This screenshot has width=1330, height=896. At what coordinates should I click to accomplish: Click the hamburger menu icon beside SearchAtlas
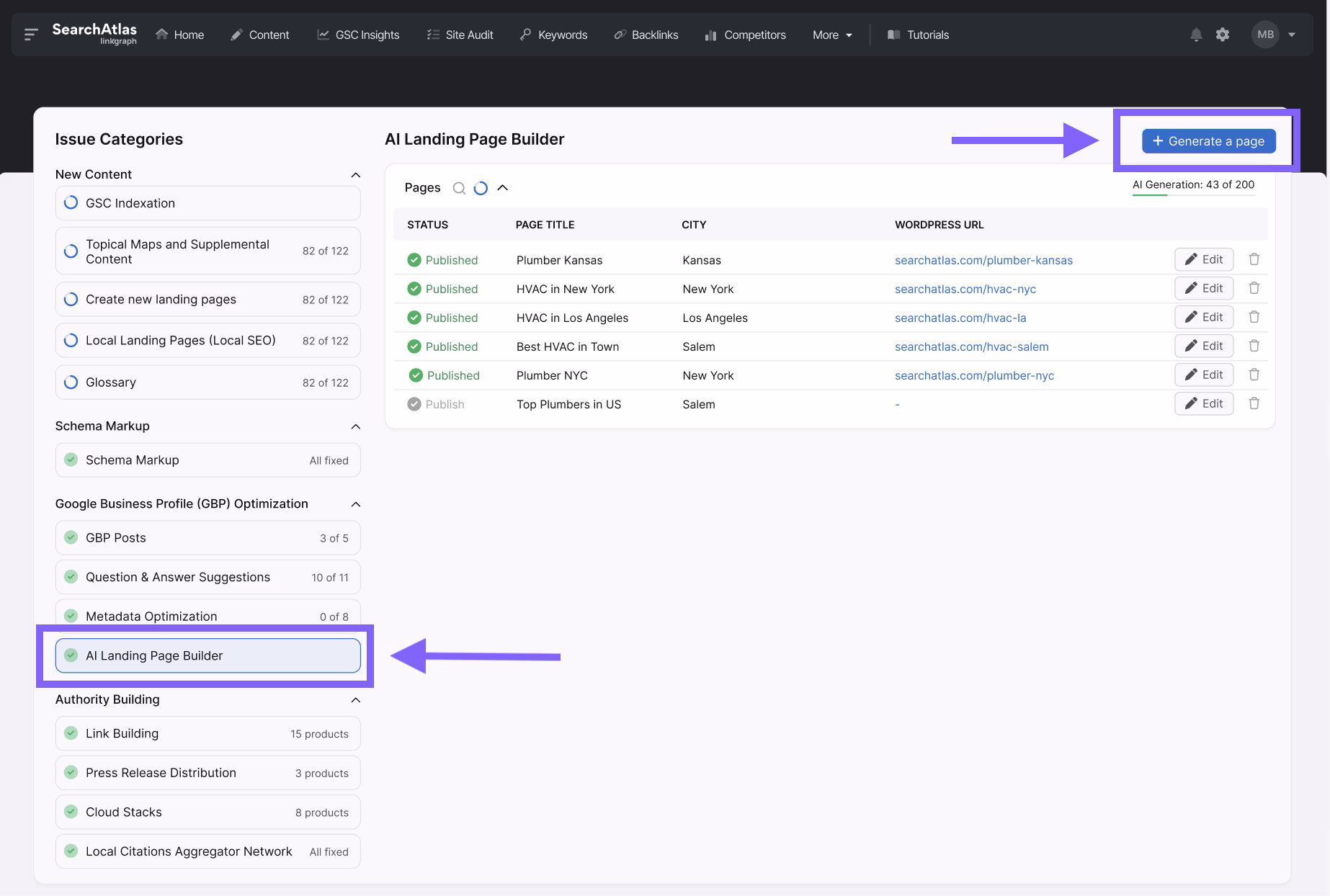(30, 35)
